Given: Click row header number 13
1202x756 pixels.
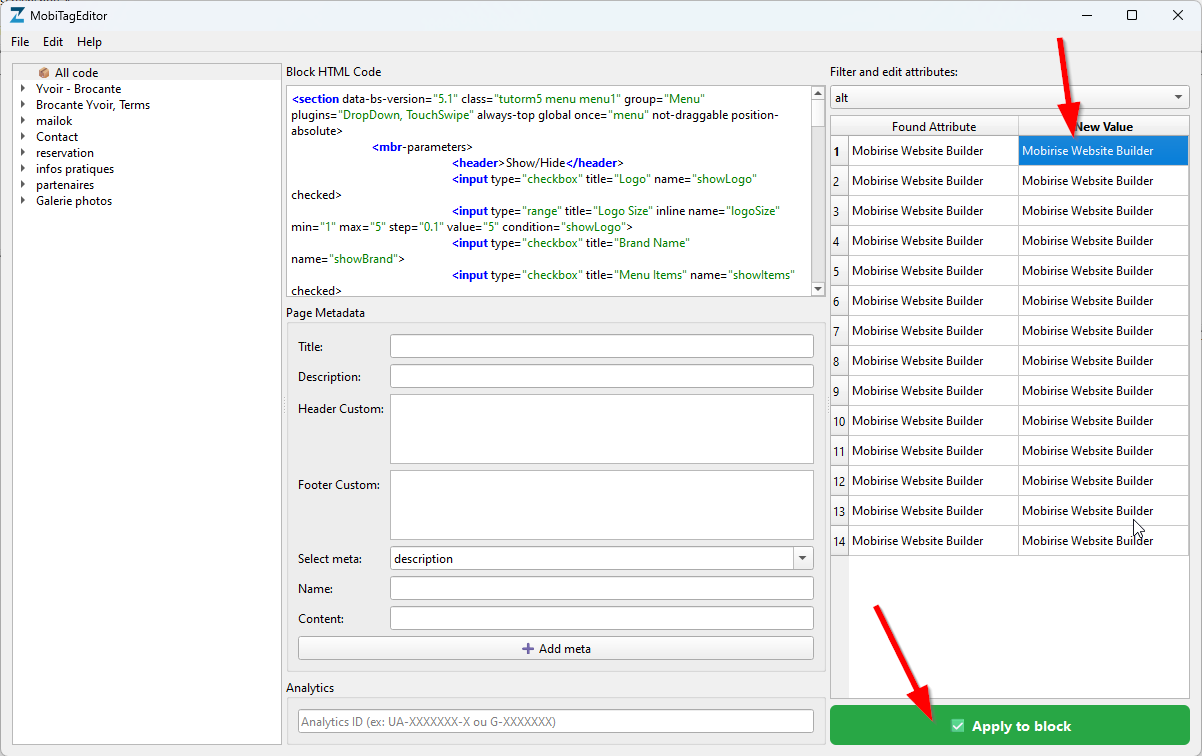Looking at the screenshot, I should pos(839,511).
